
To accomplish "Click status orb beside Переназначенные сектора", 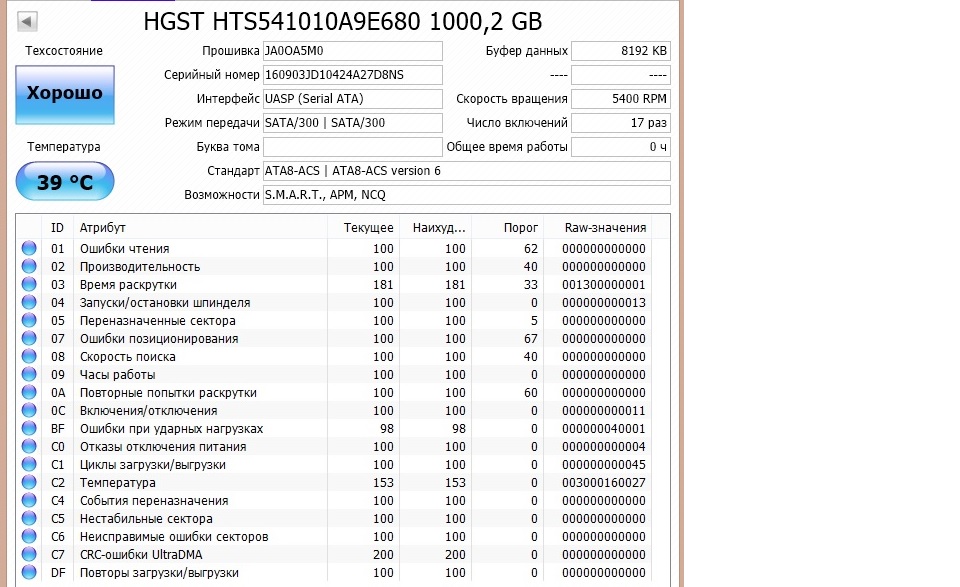I will pyautogui.click(x=28, y=321).
